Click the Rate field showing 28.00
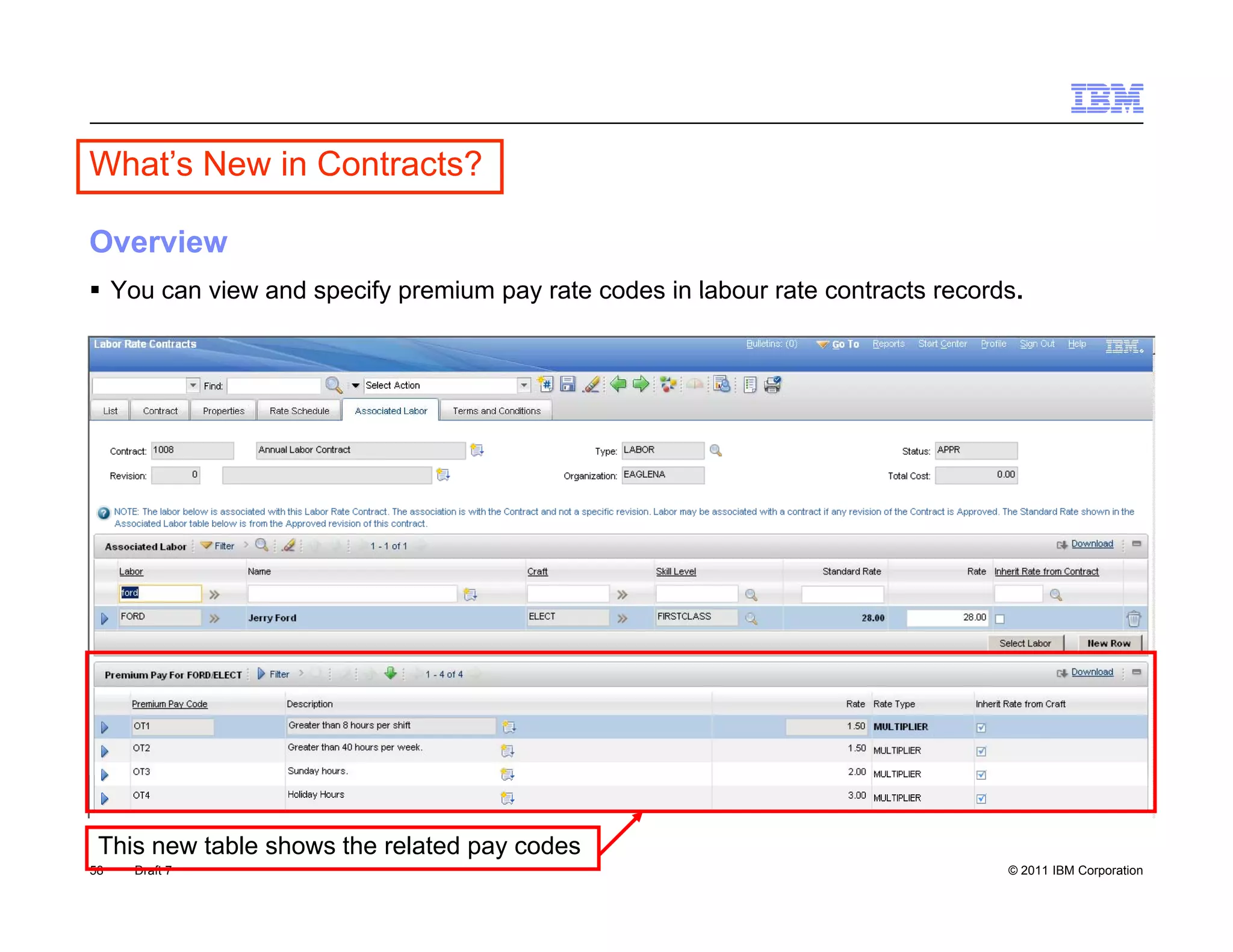The width and height of the screenshot is (1233, 952). [947, 617]
